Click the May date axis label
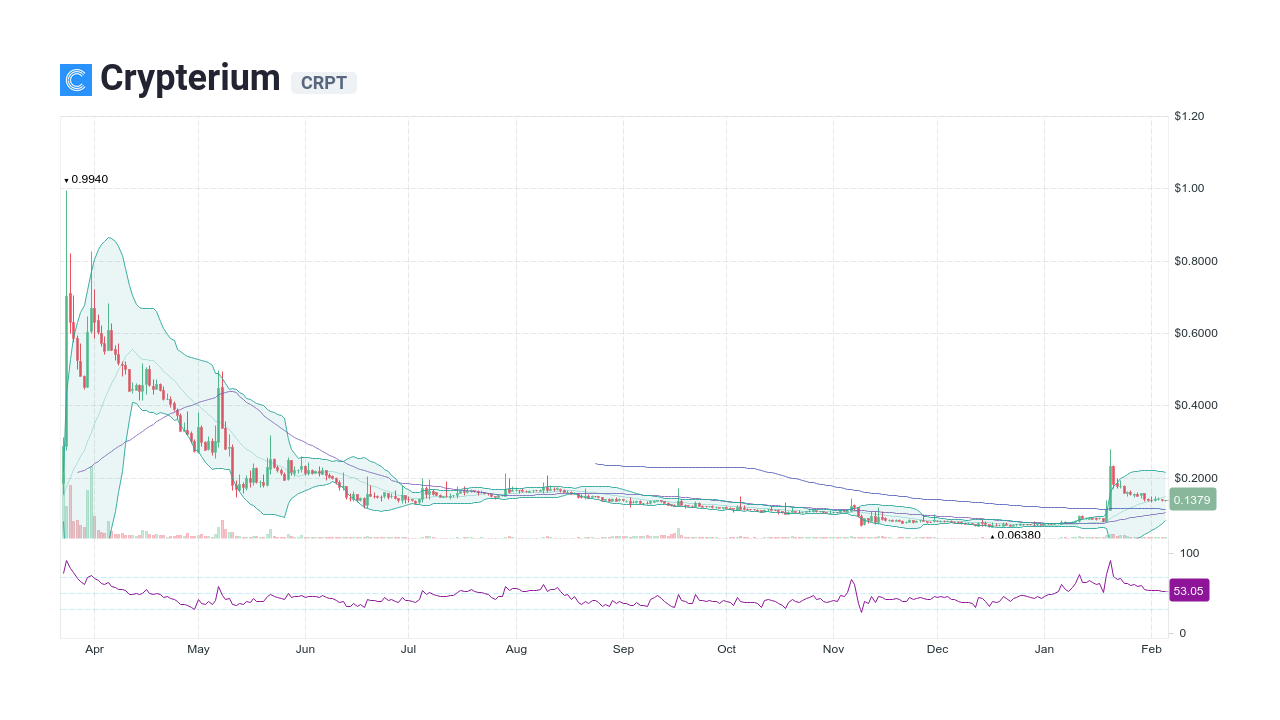Image resolution: width=1280 pixels, height=720 pixels. pyautogui.click(x=198, y=649)
